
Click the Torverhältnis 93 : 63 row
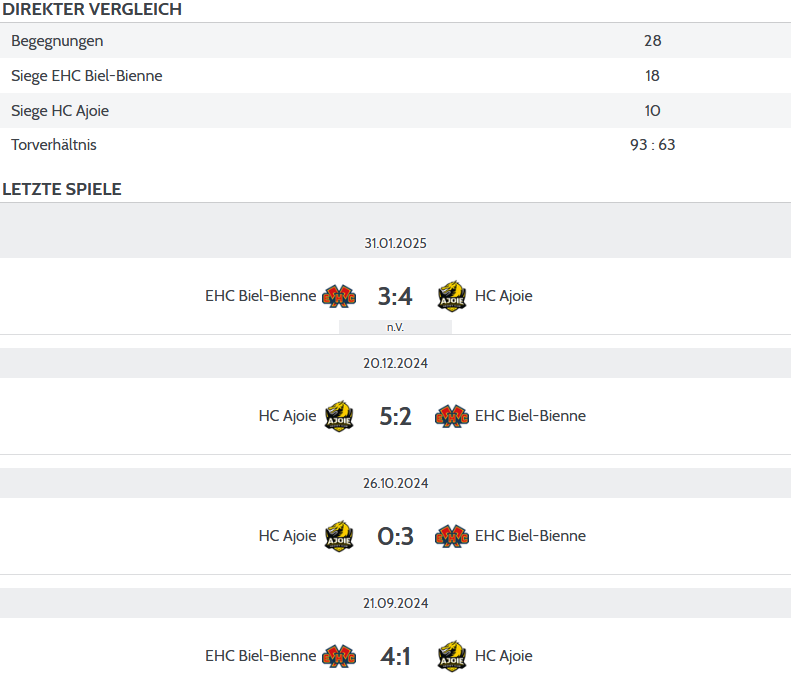pyautogui.click(x=396, y=145)
